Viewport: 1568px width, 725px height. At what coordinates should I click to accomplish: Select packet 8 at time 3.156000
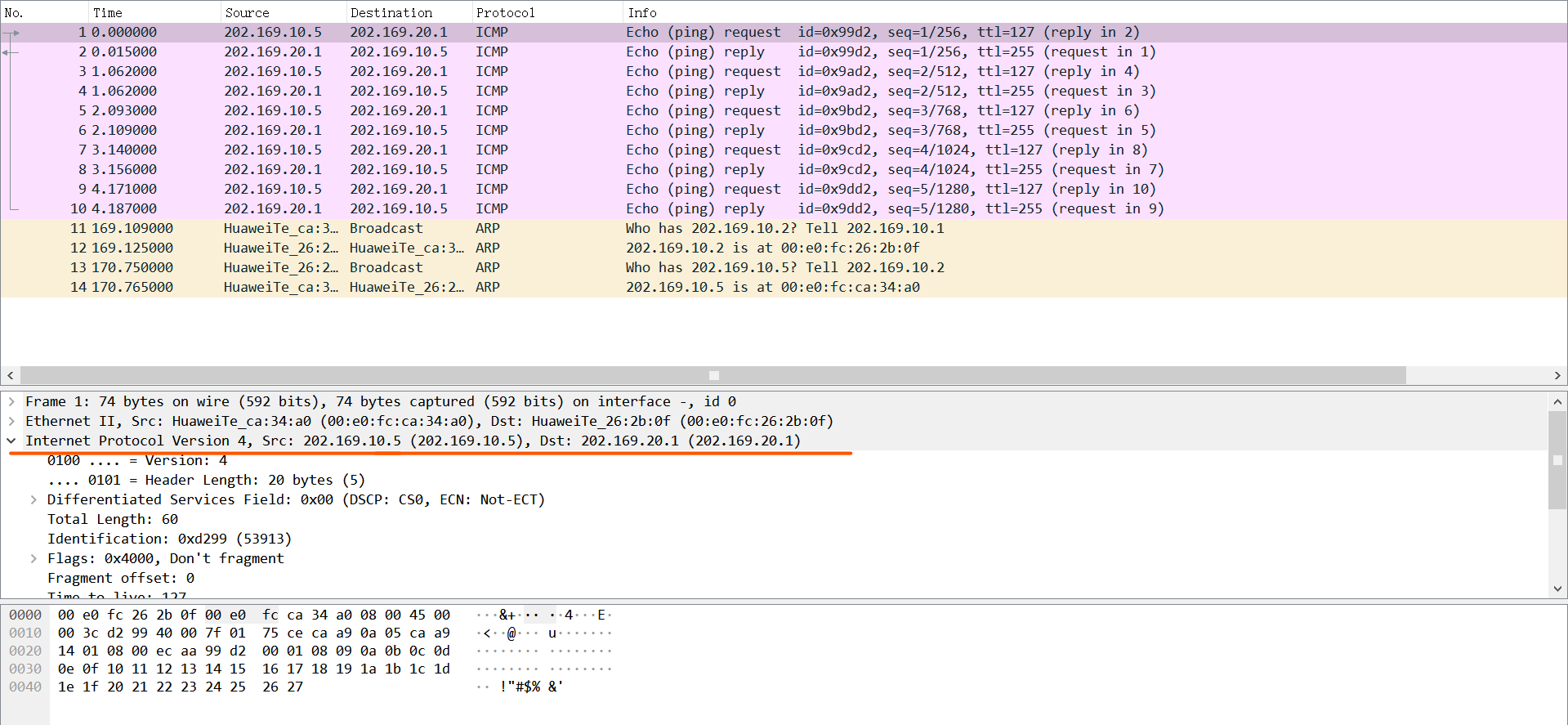784,169
